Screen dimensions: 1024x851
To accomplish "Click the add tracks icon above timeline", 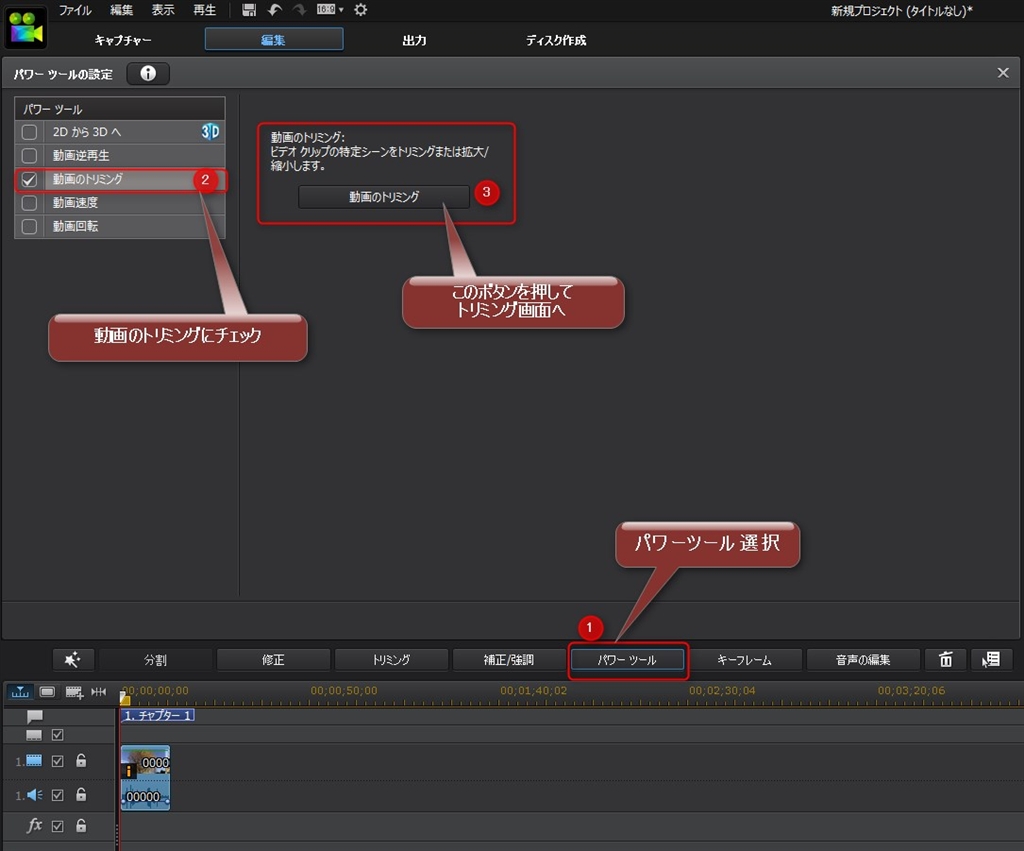I will tap(74, 691).
